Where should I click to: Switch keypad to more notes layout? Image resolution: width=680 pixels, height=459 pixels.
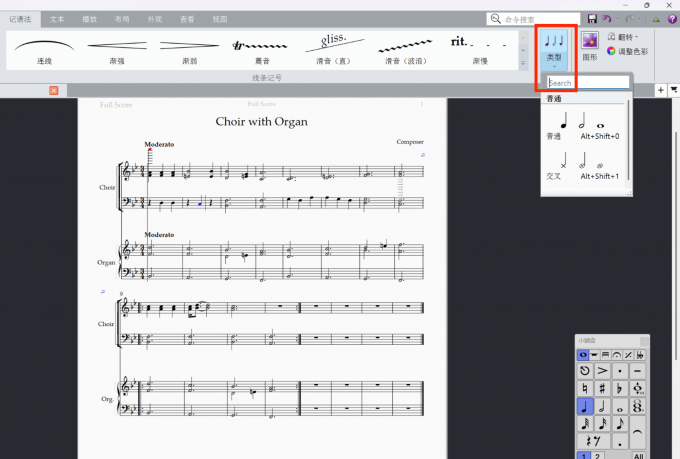[x=594, y=355]
